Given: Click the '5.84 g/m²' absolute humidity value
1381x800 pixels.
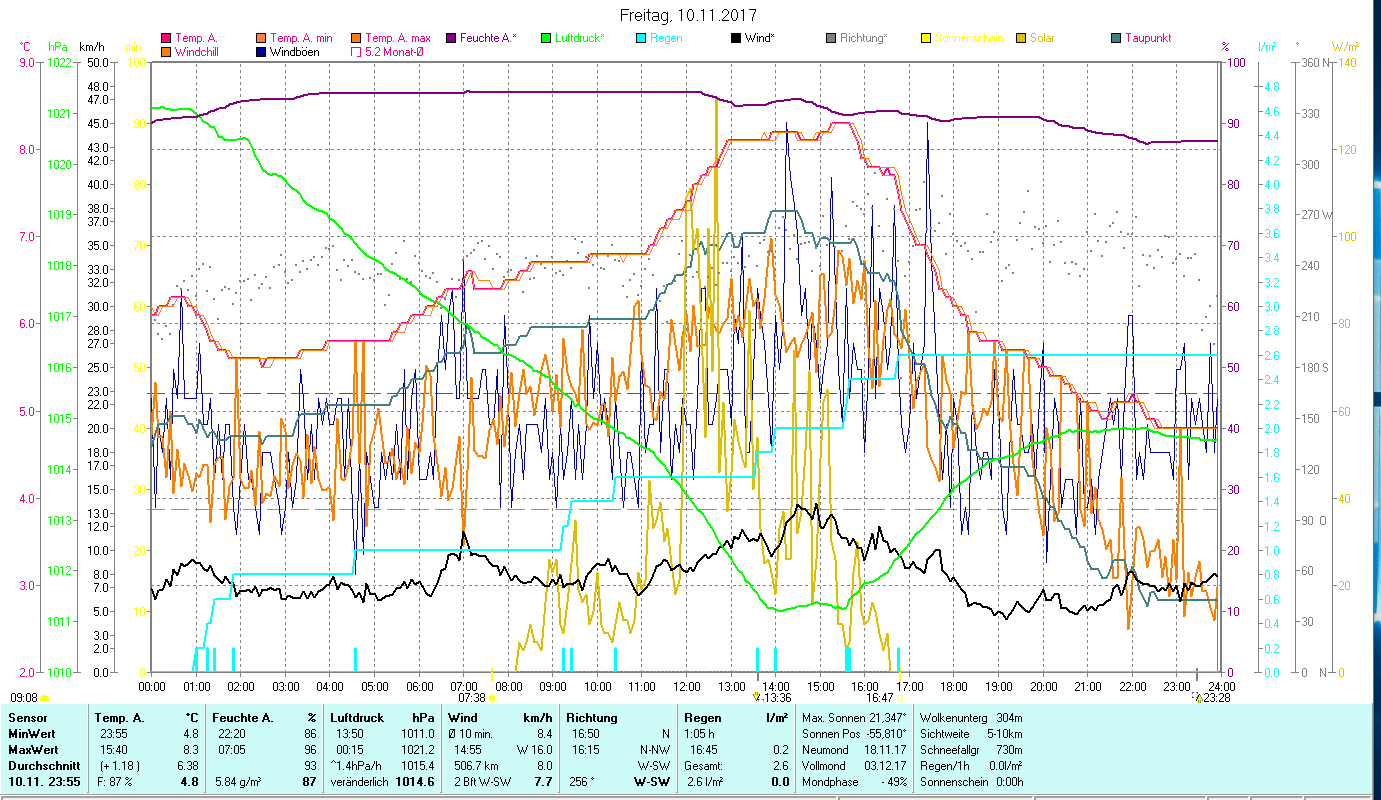Looking at the screenshot, I should [238, 782].
